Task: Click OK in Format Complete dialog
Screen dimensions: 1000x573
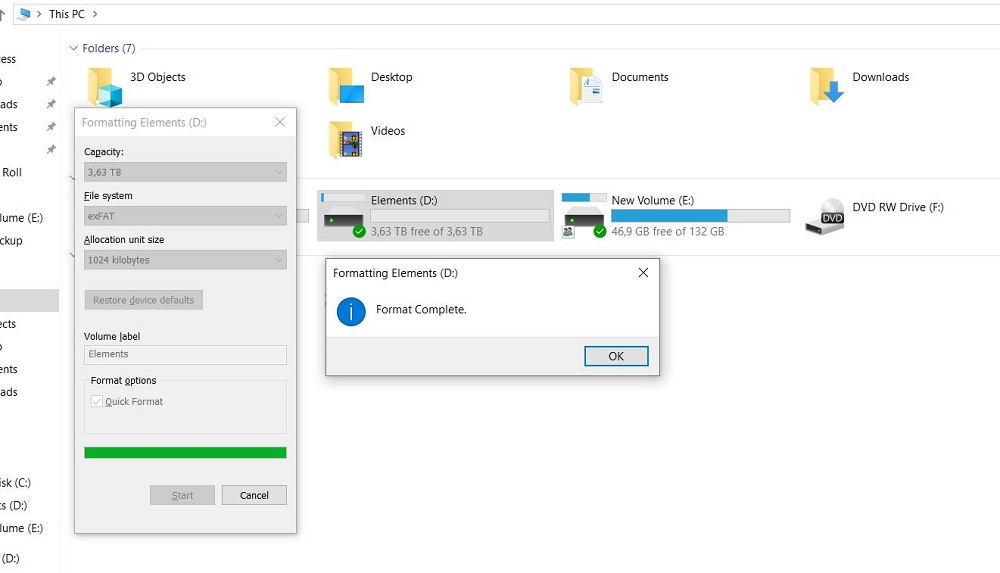Action: click(616, 356)
